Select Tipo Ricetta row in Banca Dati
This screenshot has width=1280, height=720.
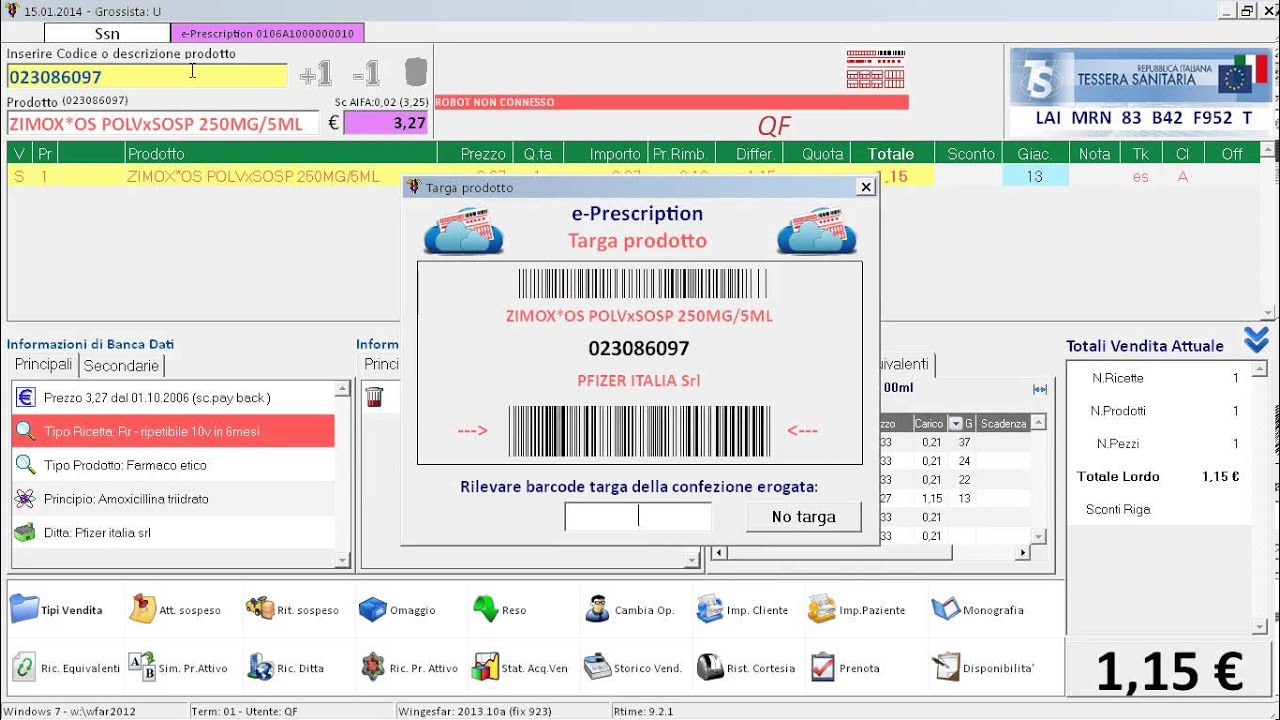click(173, 432)
